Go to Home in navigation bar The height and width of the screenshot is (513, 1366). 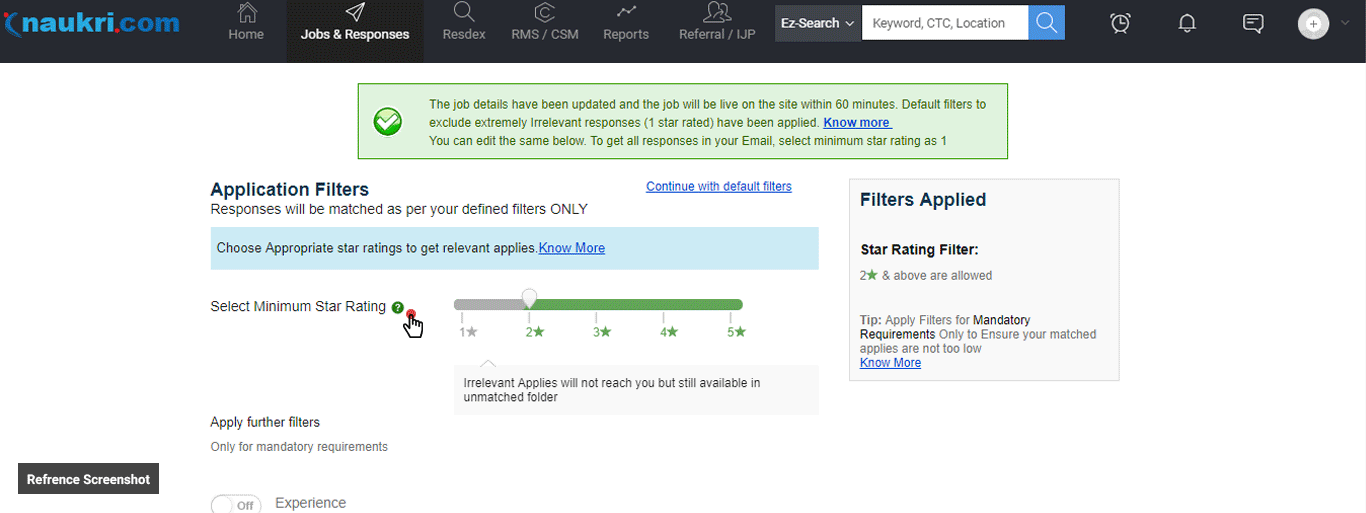246,23
